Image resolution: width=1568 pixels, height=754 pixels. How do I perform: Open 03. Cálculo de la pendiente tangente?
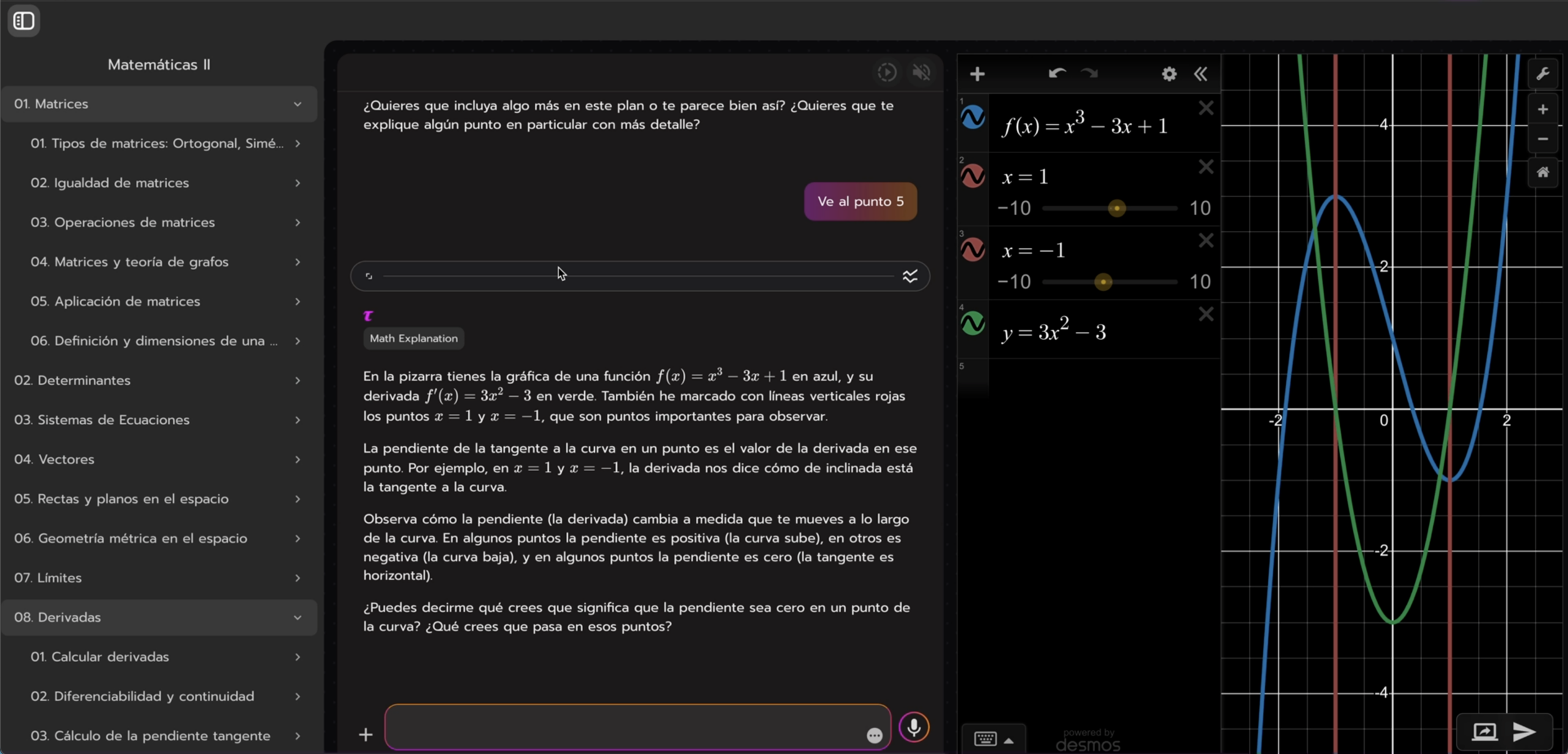(x=150, y=736)
